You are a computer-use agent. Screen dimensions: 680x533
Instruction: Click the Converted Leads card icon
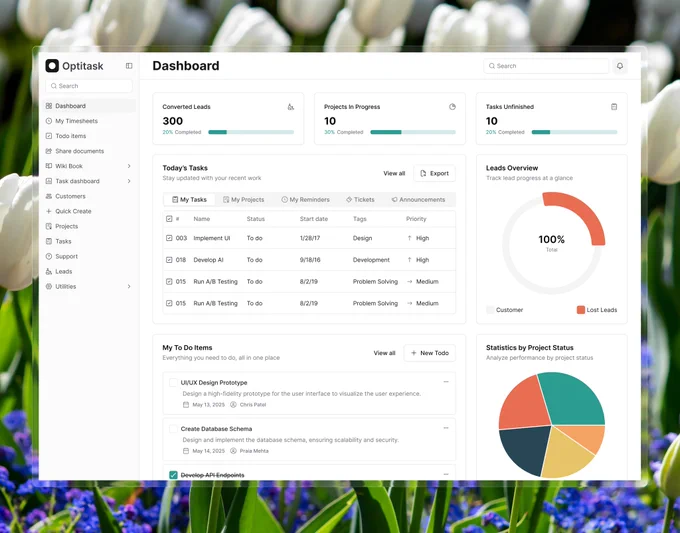pos(291,107)
